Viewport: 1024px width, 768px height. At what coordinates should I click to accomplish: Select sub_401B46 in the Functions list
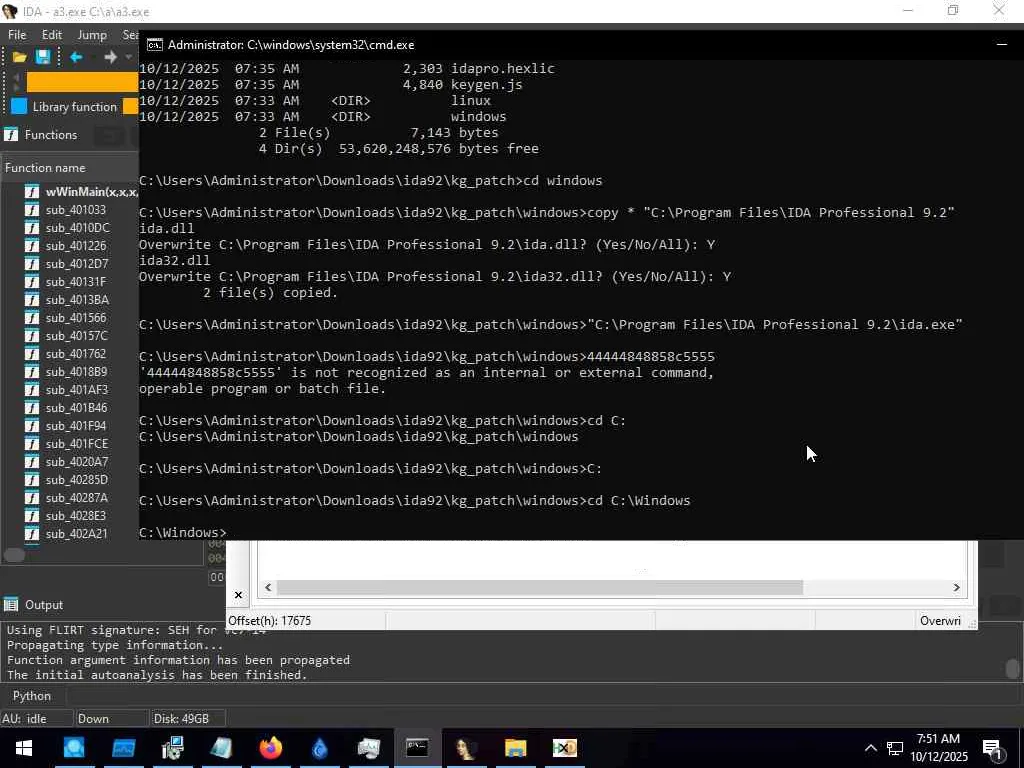pos(76,408)
